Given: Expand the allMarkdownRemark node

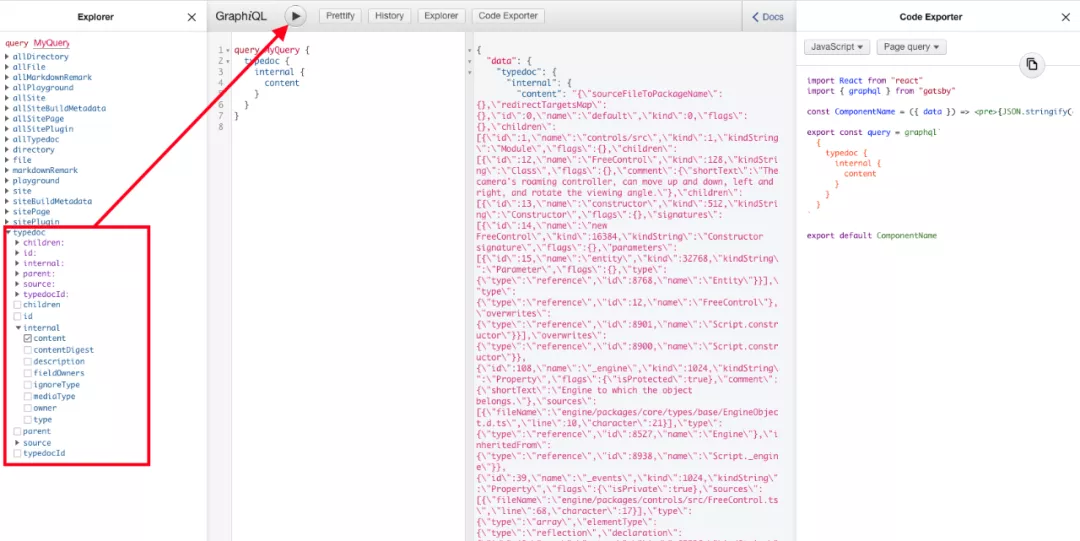Looking at the screenshot, I should pos(8,77).
